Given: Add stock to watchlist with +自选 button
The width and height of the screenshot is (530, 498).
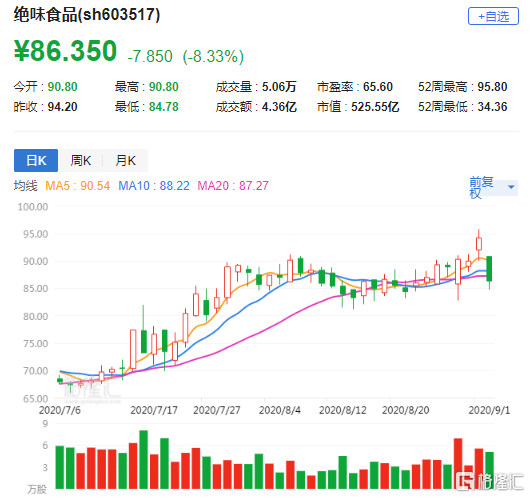Looking at the screenshot, I should 493,16.
